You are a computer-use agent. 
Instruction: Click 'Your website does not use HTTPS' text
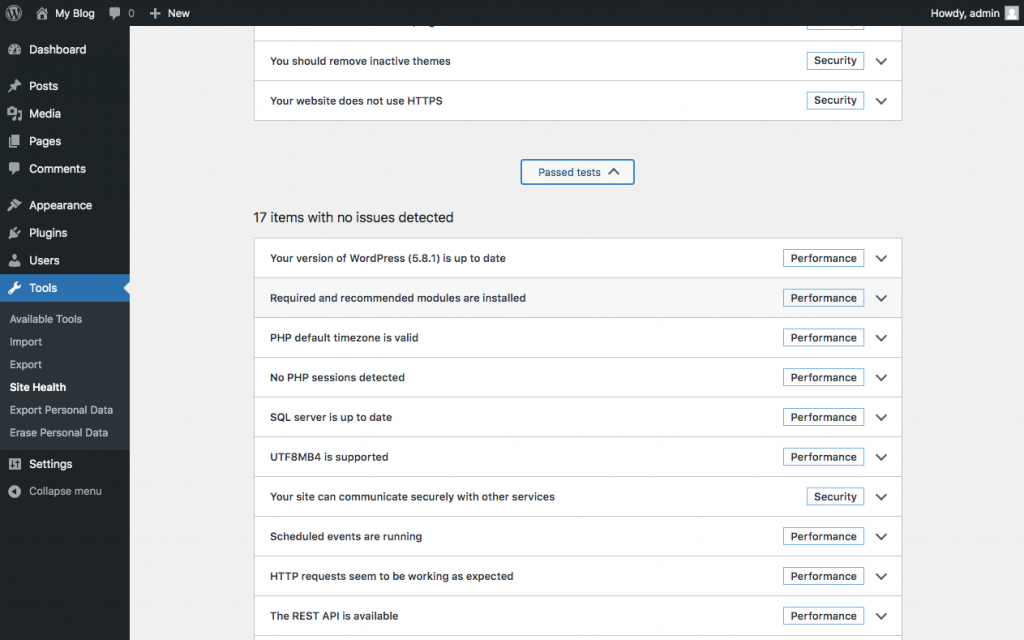click(x=356, y=101)
